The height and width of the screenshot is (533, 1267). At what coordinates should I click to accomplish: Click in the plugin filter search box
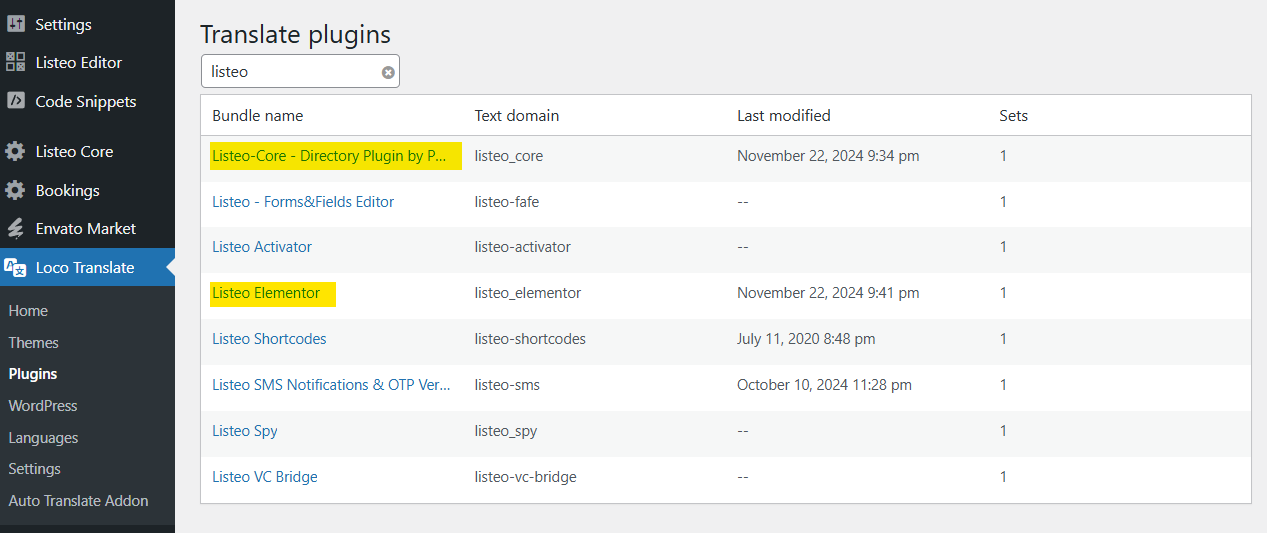(290, 72)
